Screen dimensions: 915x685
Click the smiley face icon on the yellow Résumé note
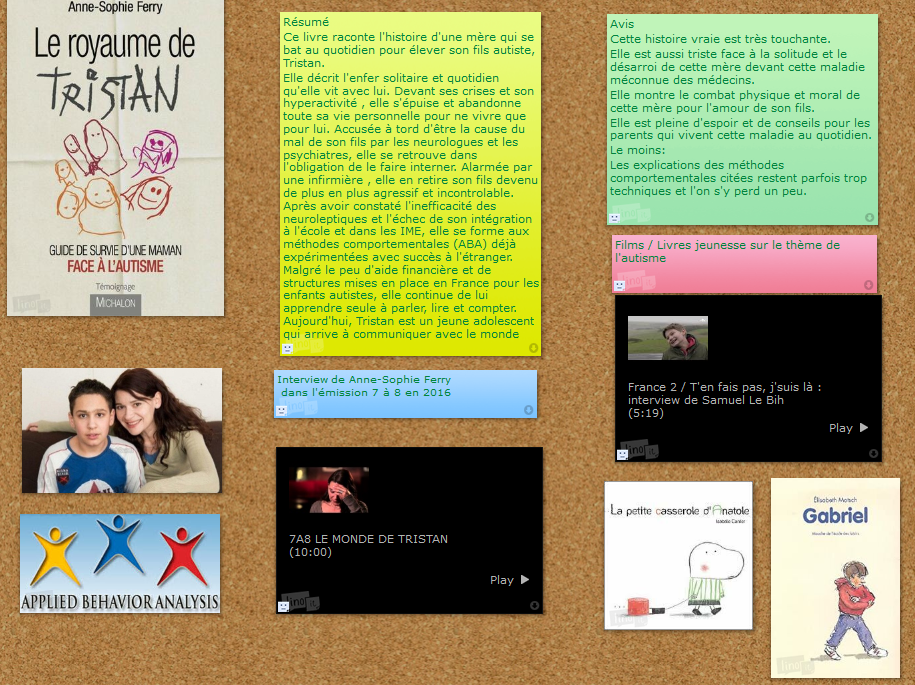(287, 348)
